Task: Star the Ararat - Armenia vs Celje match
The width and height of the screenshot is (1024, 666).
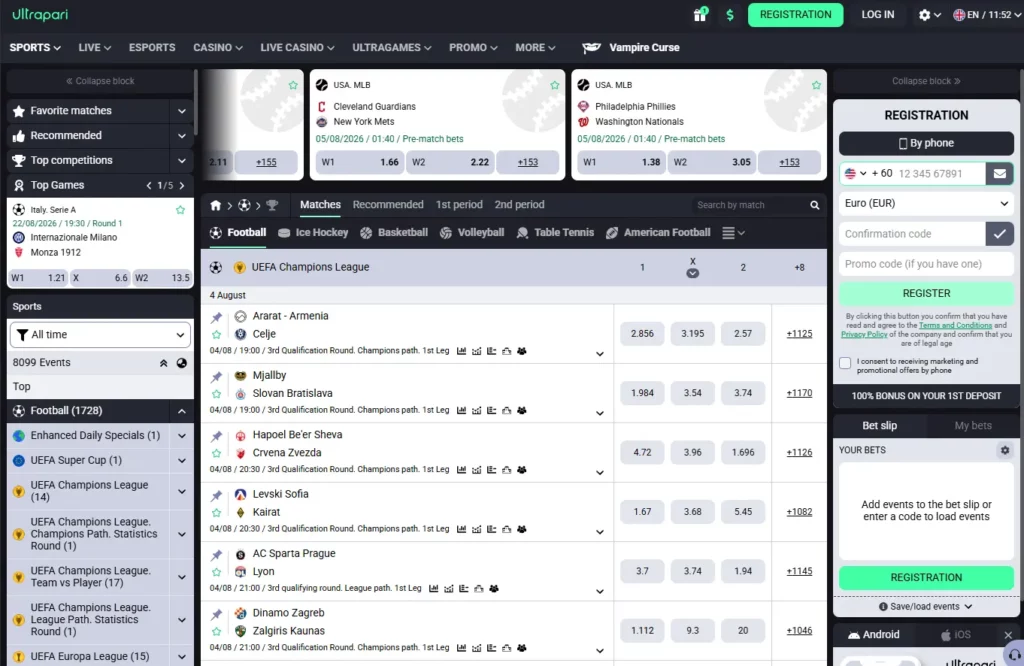Action: click(216, 334)
